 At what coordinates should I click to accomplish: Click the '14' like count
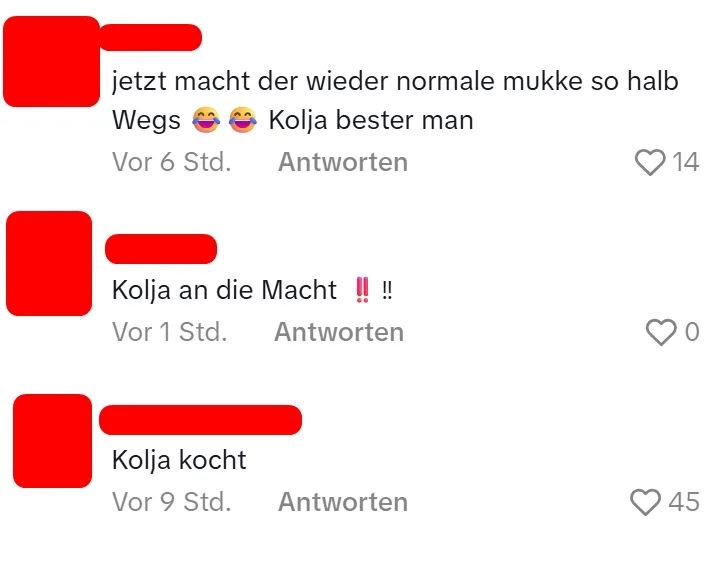(x=686, y=162)
